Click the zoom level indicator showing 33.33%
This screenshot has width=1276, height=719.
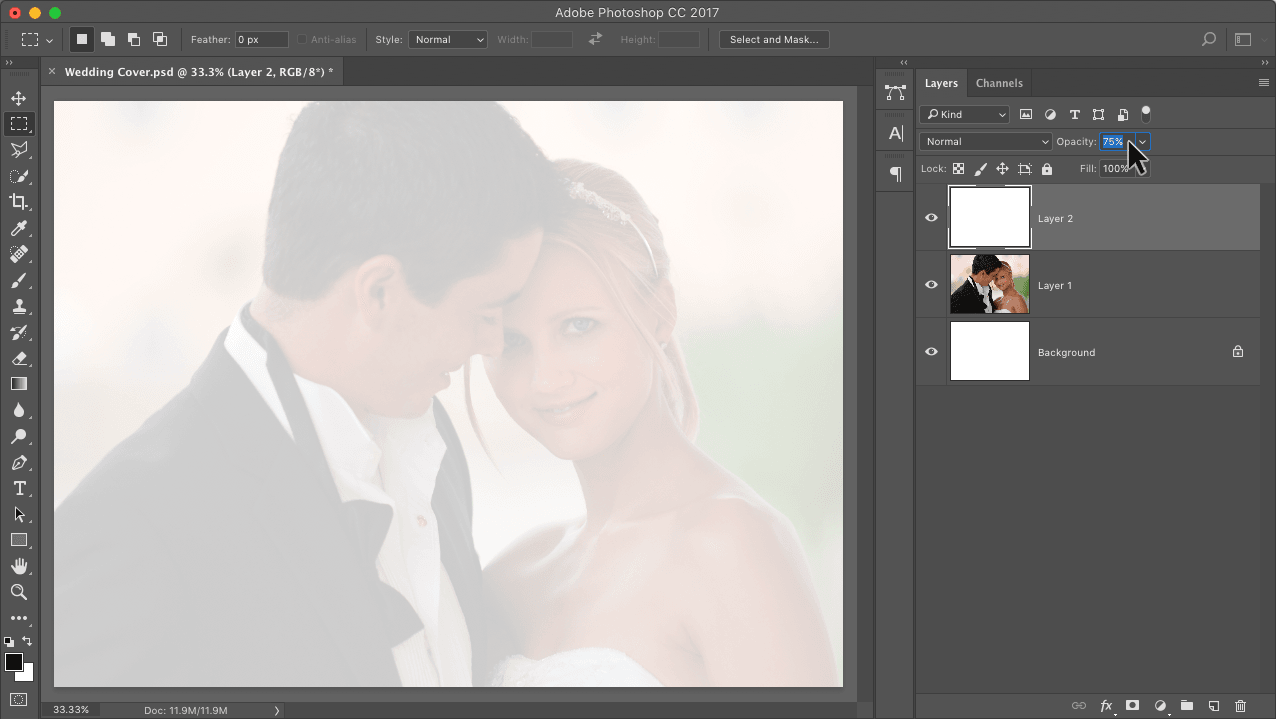pos(71,709)
